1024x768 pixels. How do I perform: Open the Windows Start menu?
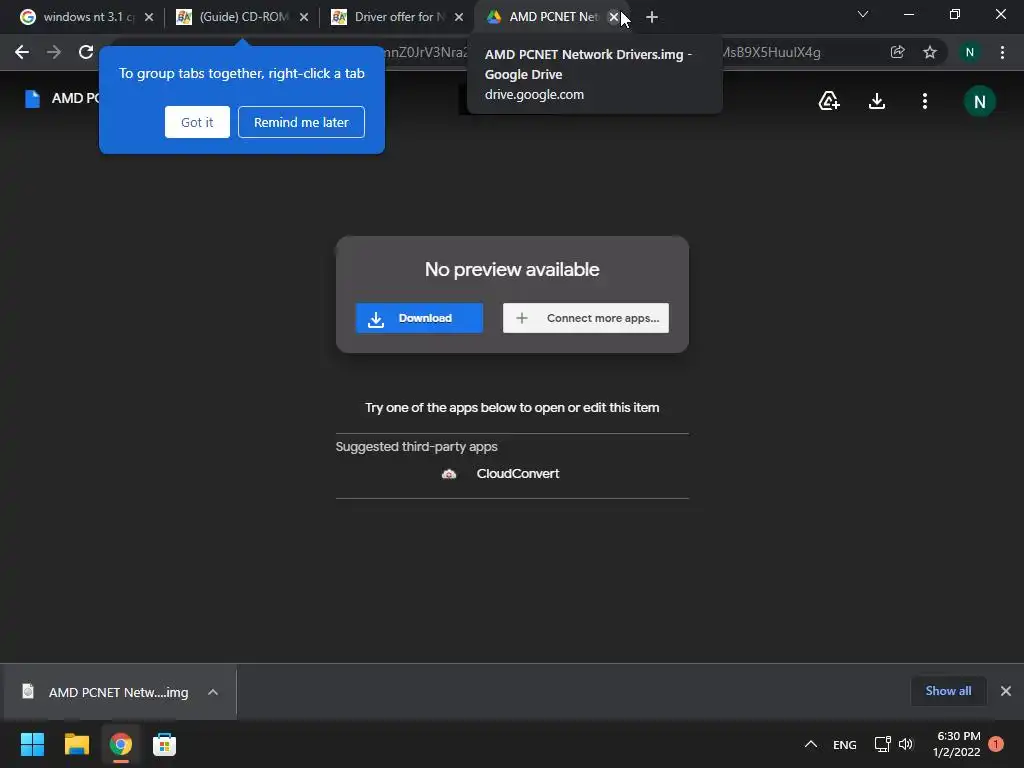point(32,744)
